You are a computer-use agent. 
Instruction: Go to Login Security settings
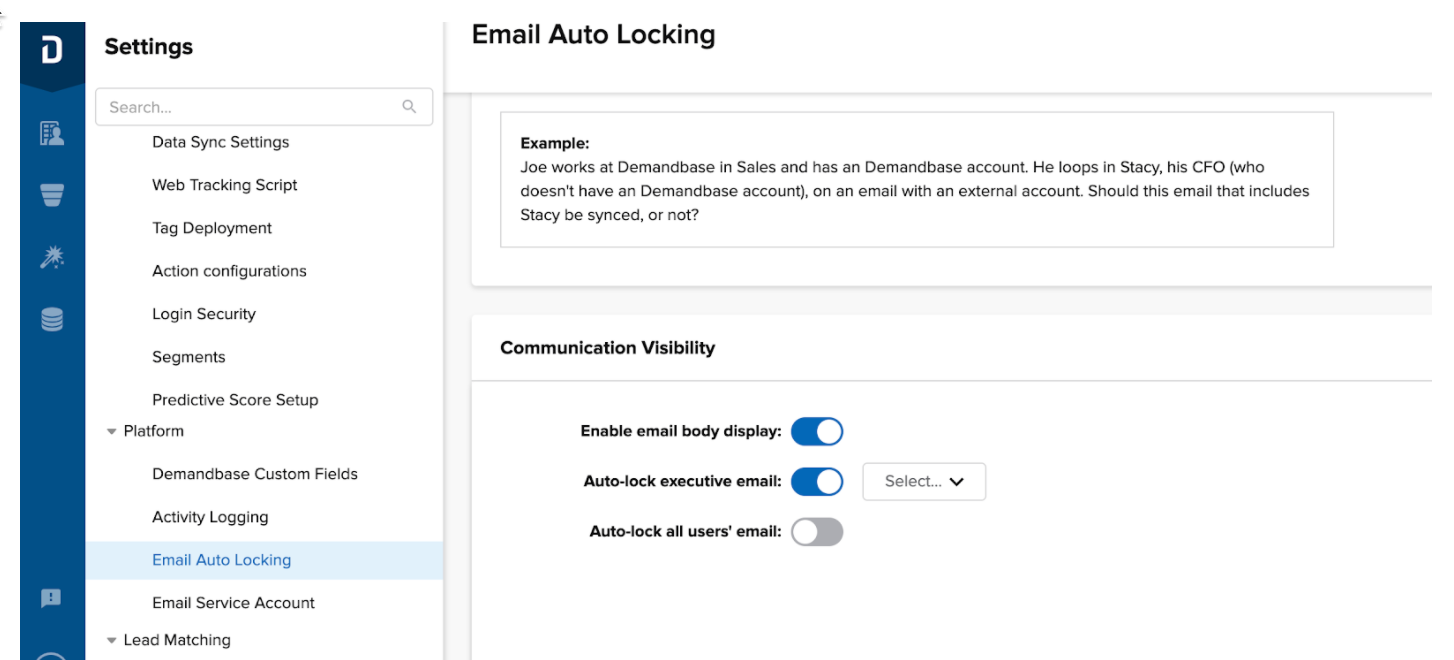coord(204,314)
